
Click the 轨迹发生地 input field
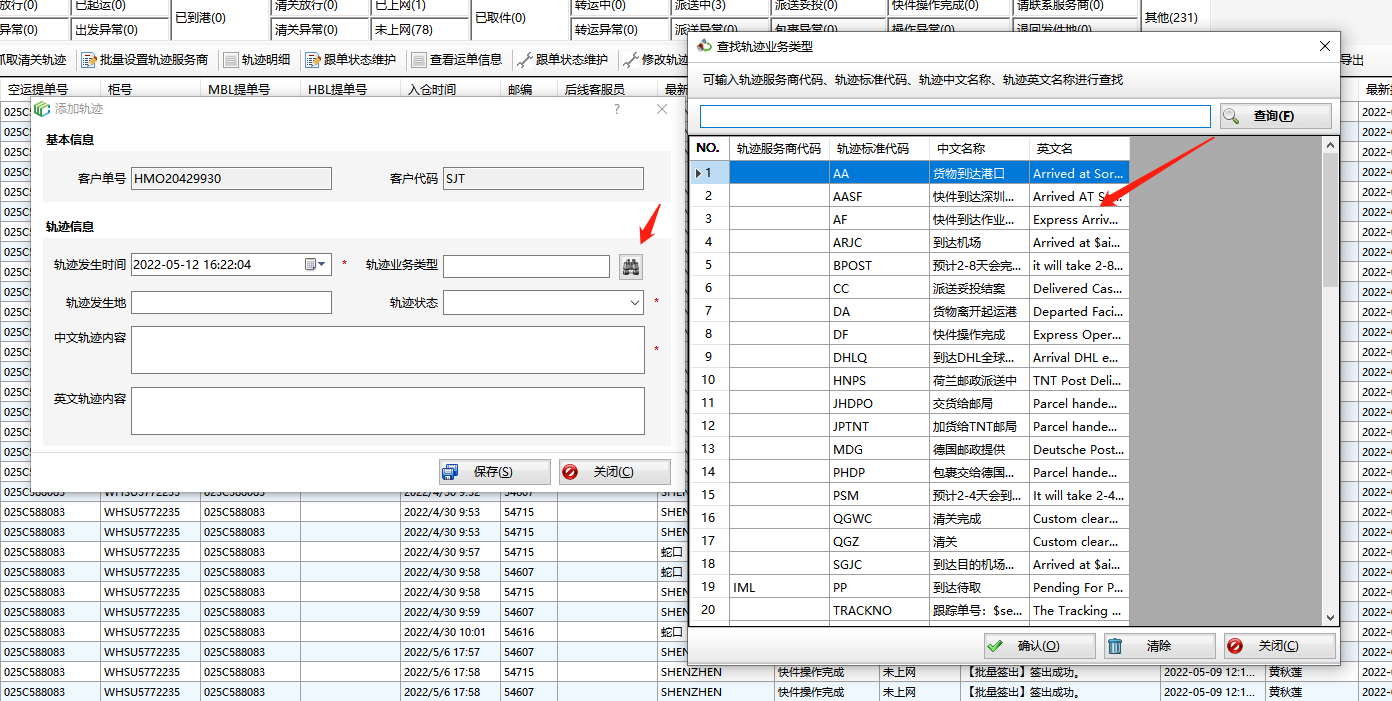[231, 302]
